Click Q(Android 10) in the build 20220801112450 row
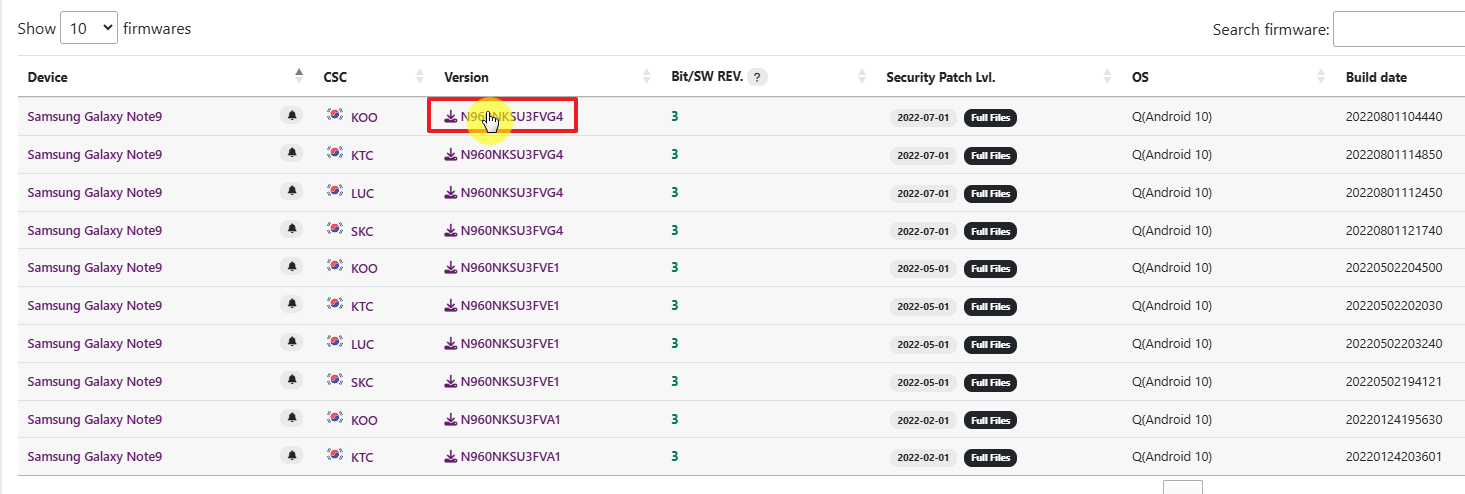The image size is (1465, 494). click(x=1172, y=192)
